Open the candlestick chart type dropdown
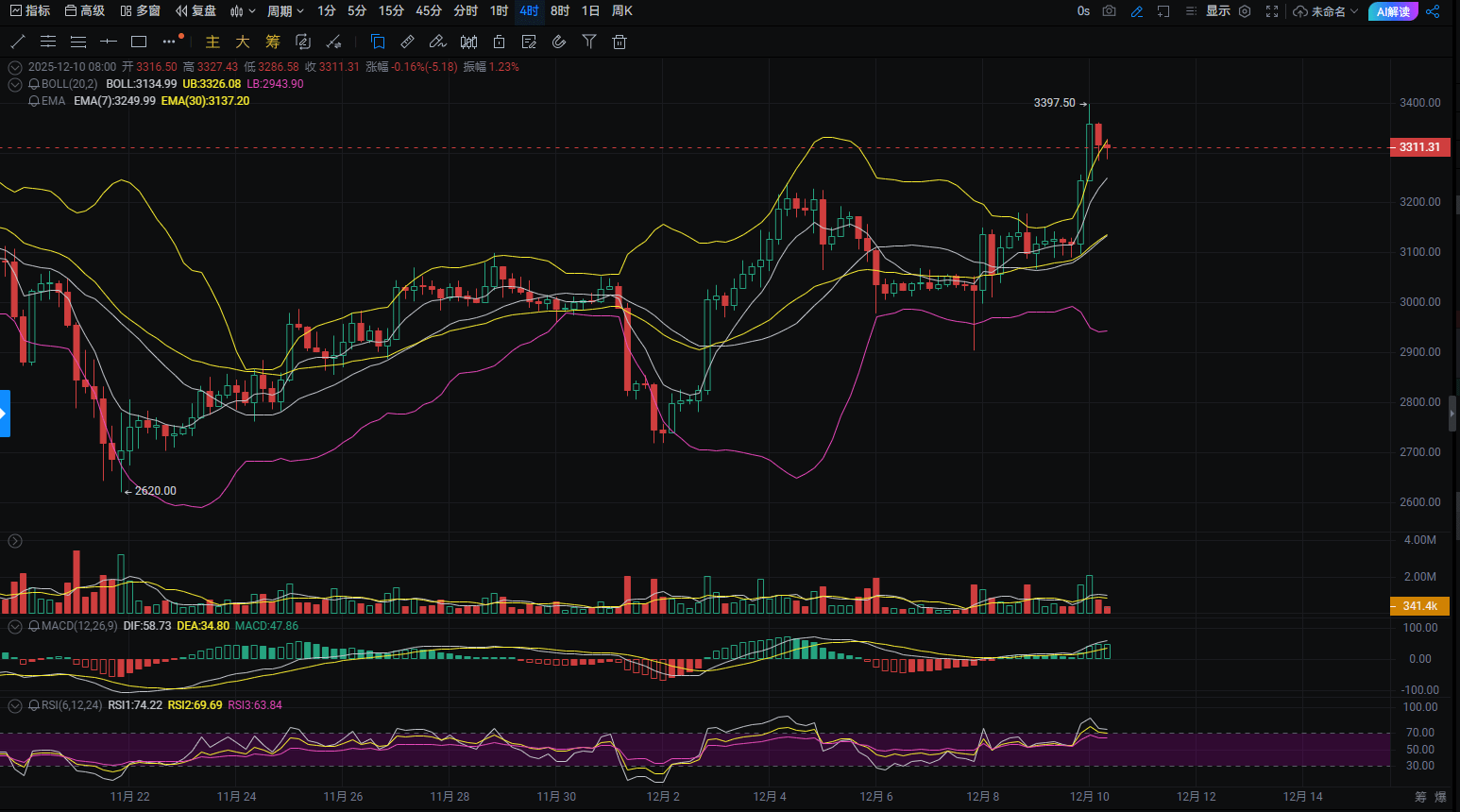 pos(243,11)
